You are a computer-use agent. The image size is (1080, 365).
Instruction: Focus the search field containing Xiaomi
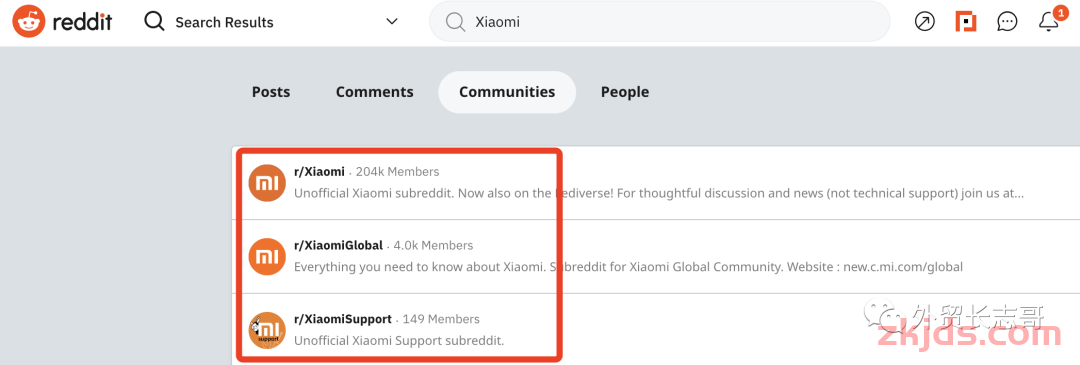659,22
